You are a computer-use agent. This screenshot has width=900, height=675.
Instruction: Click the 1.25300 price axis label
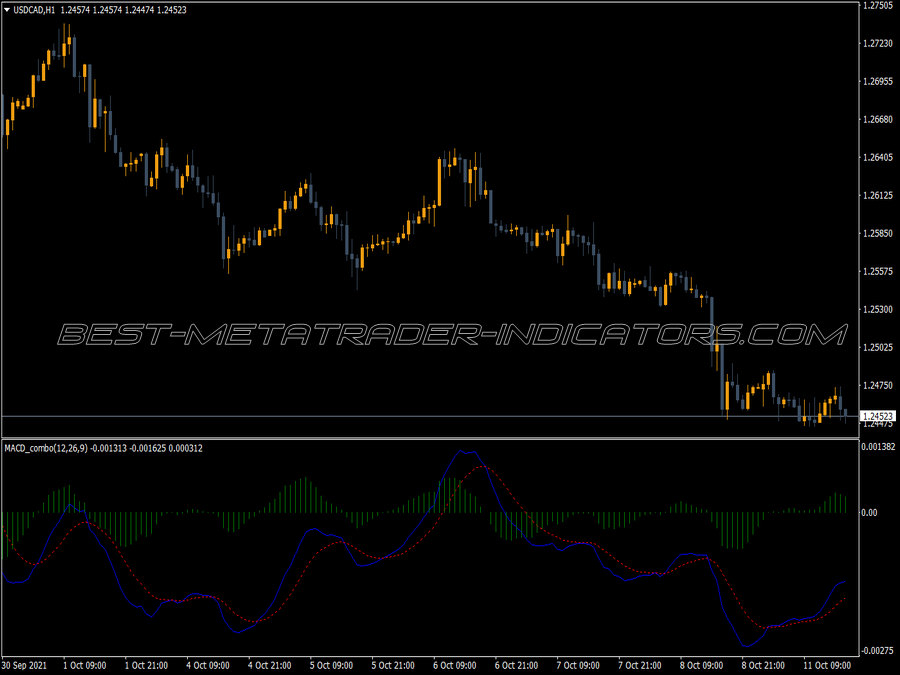click(x=878, y=309)
